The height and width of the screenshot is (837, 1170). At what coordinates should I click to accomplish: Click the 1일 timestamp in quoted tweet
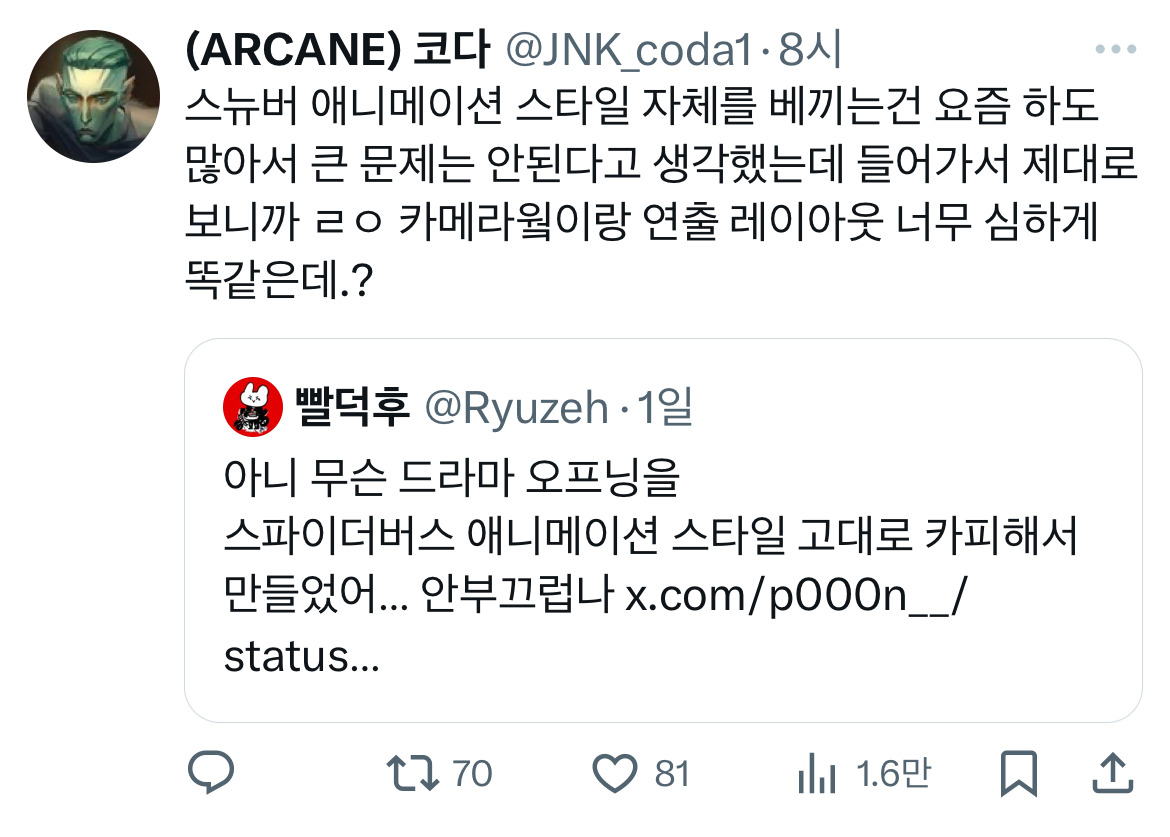click(x=666, y=407)
